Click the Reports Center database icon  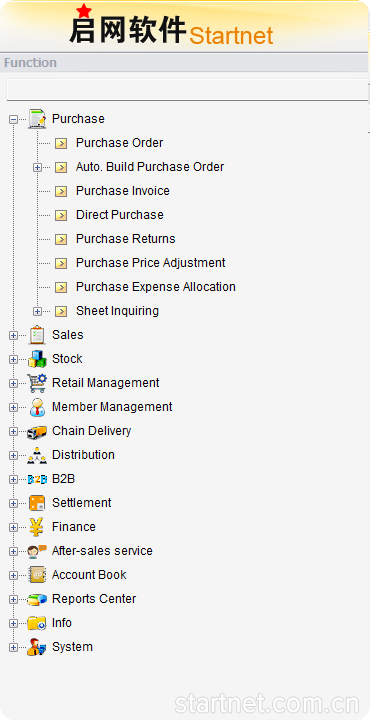pos(37,599)
